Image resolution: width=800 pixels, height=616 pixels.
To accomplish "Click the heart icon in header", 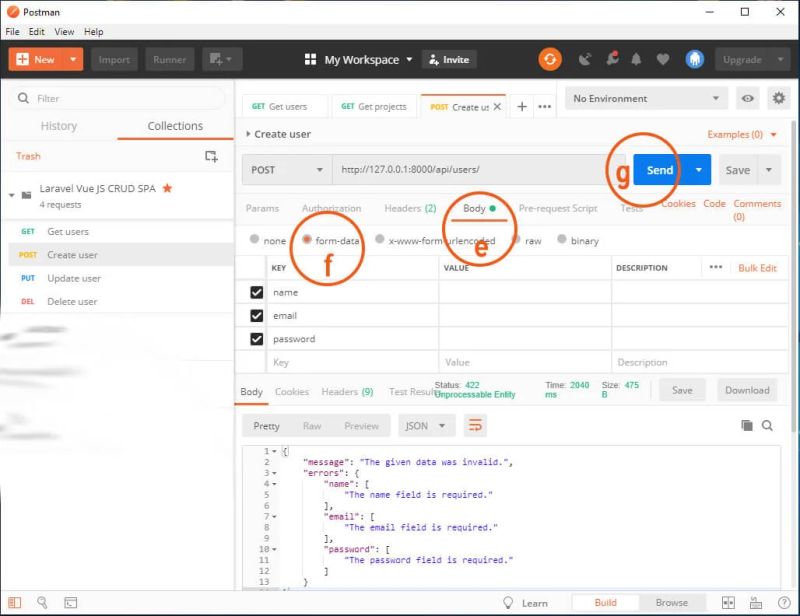I will tap(663, 59).
